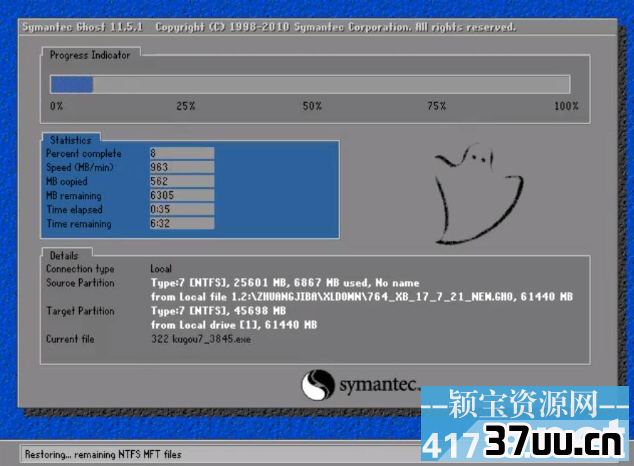Click the Restoring remaining NTFS MFT files status

[x=103, y=455]
